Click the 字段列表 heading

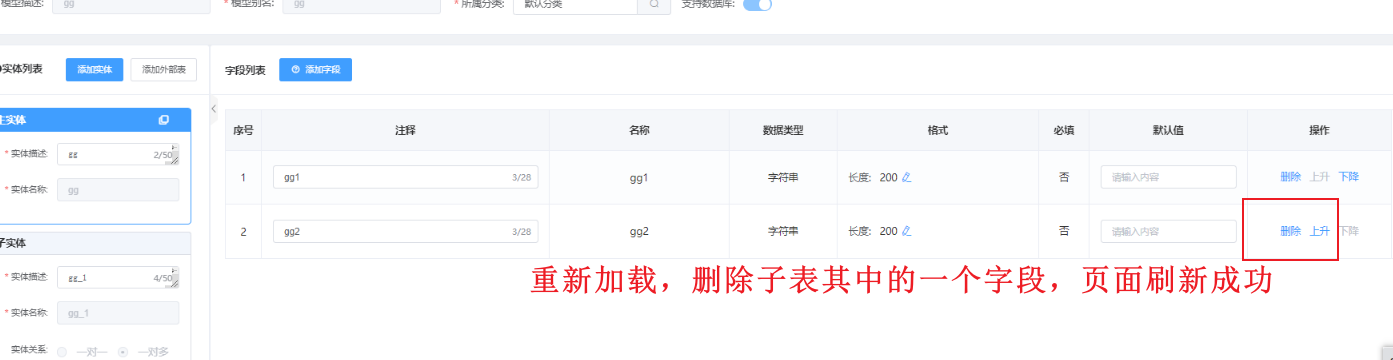tap(245, 70)
